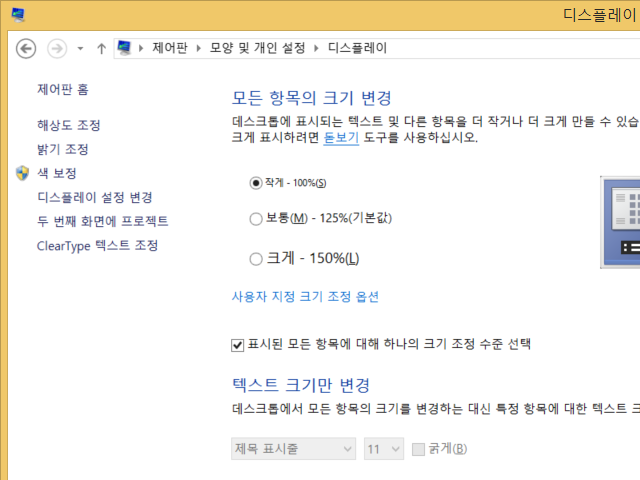Open 디스플레이 설정 변경 link
This screenshot has height=480, width=640.
(x=95, y=197)
